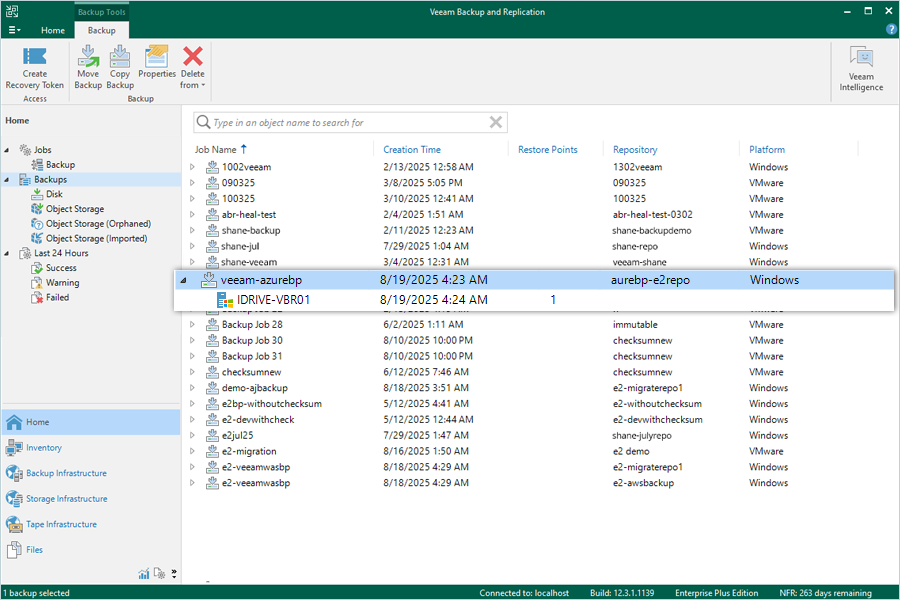Expand the 090325 backup row

click(192, 183)
